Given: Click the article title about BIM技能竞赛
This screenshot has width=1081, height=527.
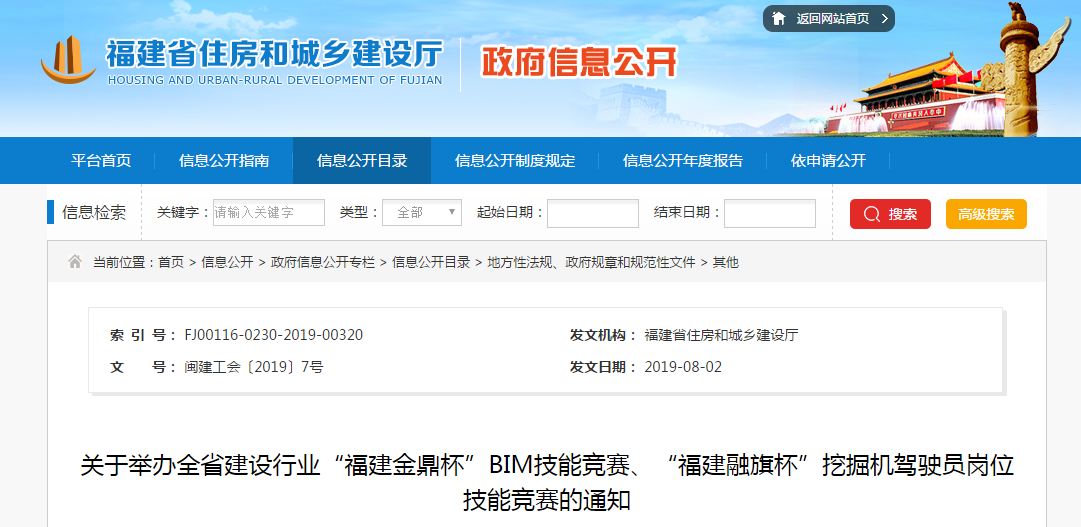Looking at the screenshot, I should (547, 483).
